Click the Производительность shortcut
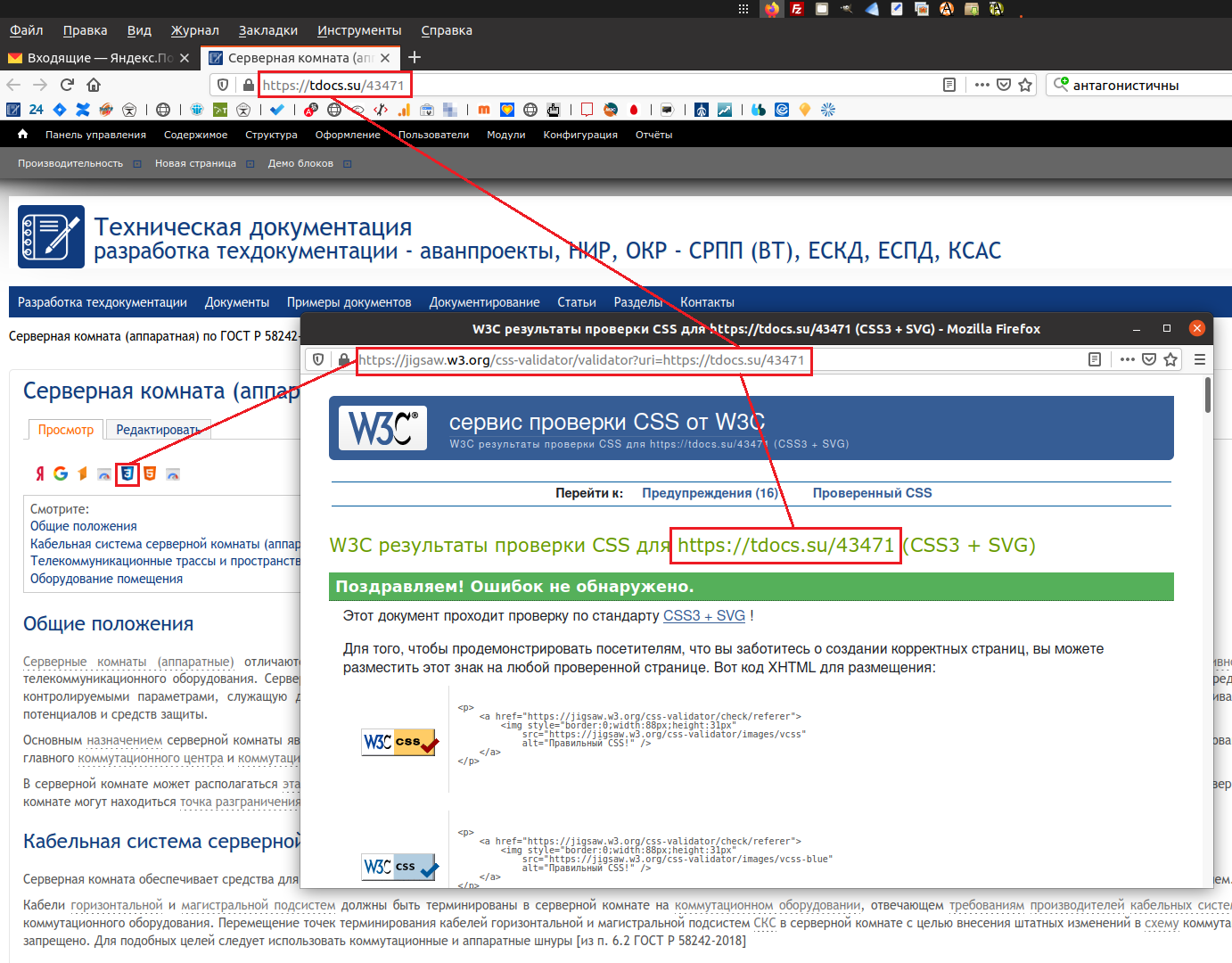This screenshot has height=963, width=1232. [x=70, y=163]
